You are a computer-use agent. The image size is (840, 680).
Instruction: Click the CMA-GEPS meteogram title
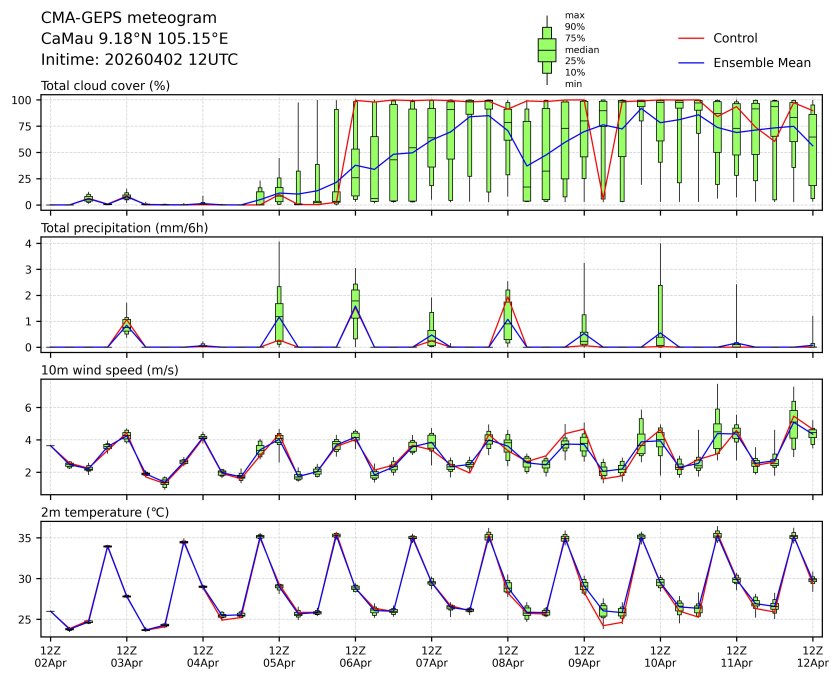pyautogui.click(x=113, y=19)
